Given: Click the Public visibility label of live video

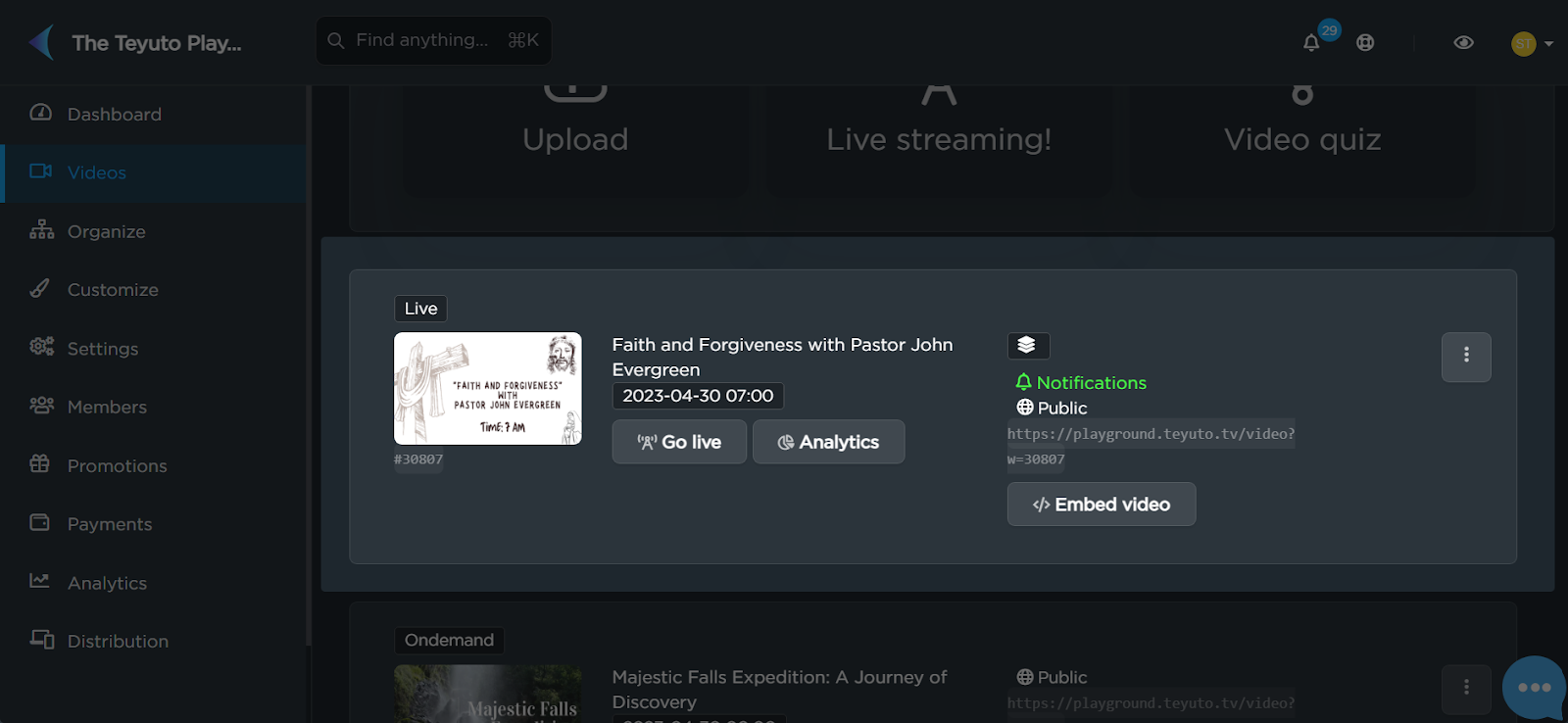Looking at the screenshot, I should tap(1052, 408).
